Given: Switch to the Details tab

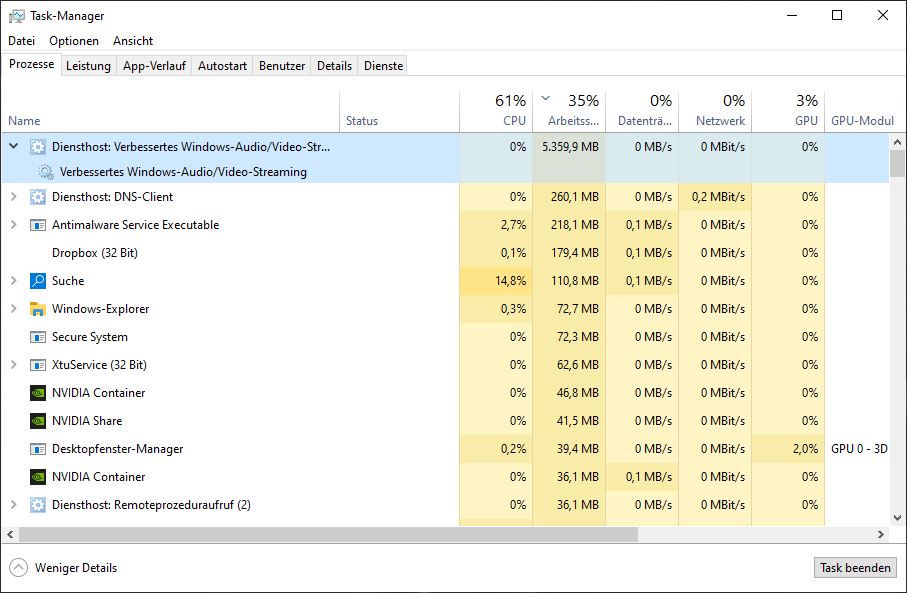Looking at the screenshot, I should 334,66.
